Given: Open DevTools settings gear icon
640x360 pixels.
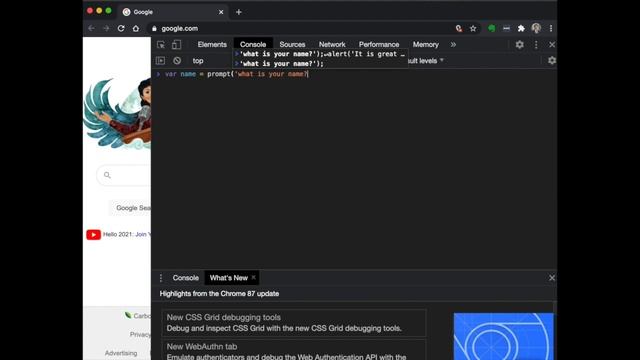Looking at the screenshot, I should 520,44.
